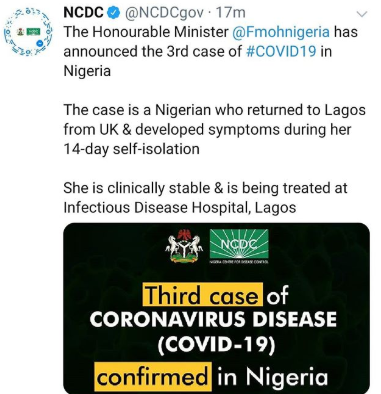Screen dimensions: 381x394
Task: Click the Nigerian coat of arms
Action: point(184,247)
